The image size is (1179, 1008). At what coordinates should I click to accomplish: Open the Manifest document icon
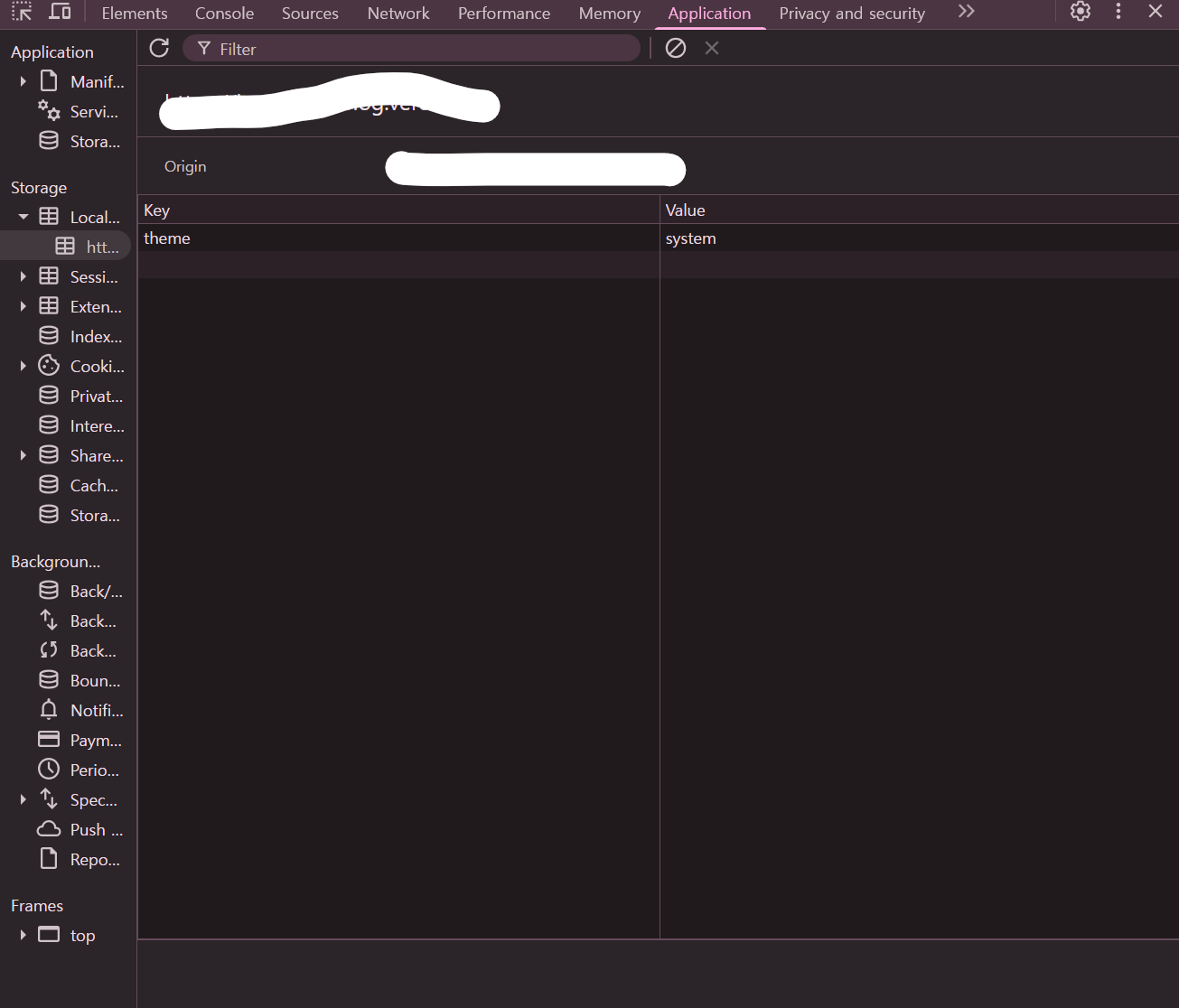(49, 81)
